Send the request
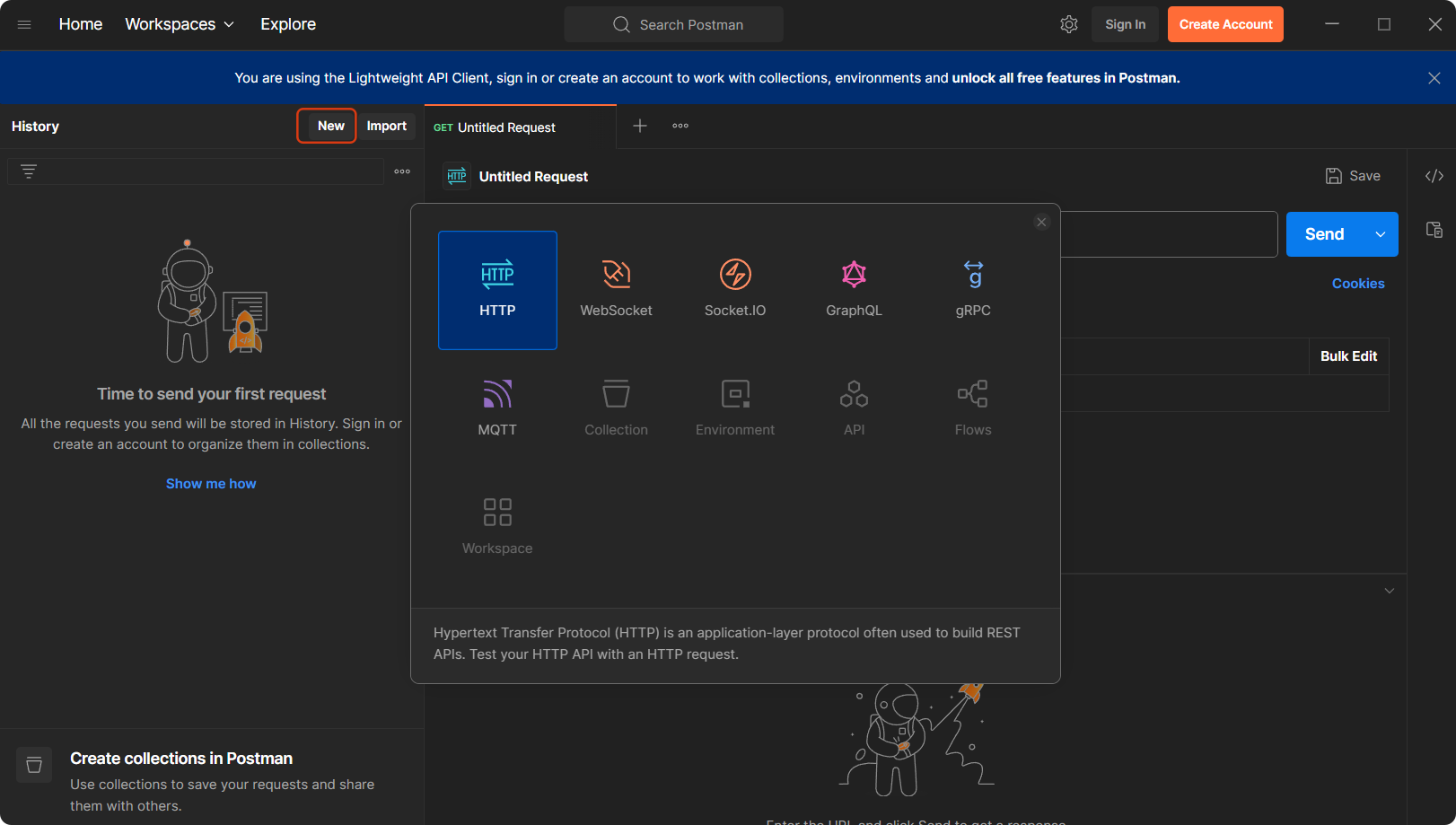The width and height of the screenshot is (1456, 825). (1325, 234)
